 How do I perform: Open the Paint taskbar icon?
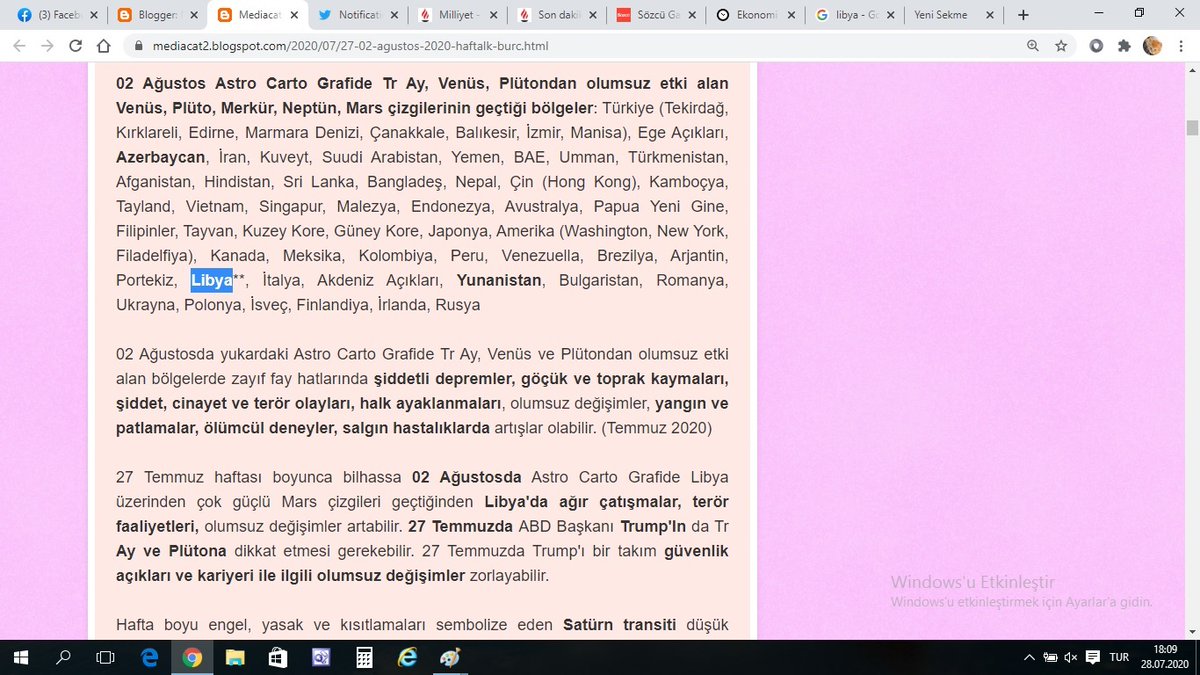tap(450, 657)
